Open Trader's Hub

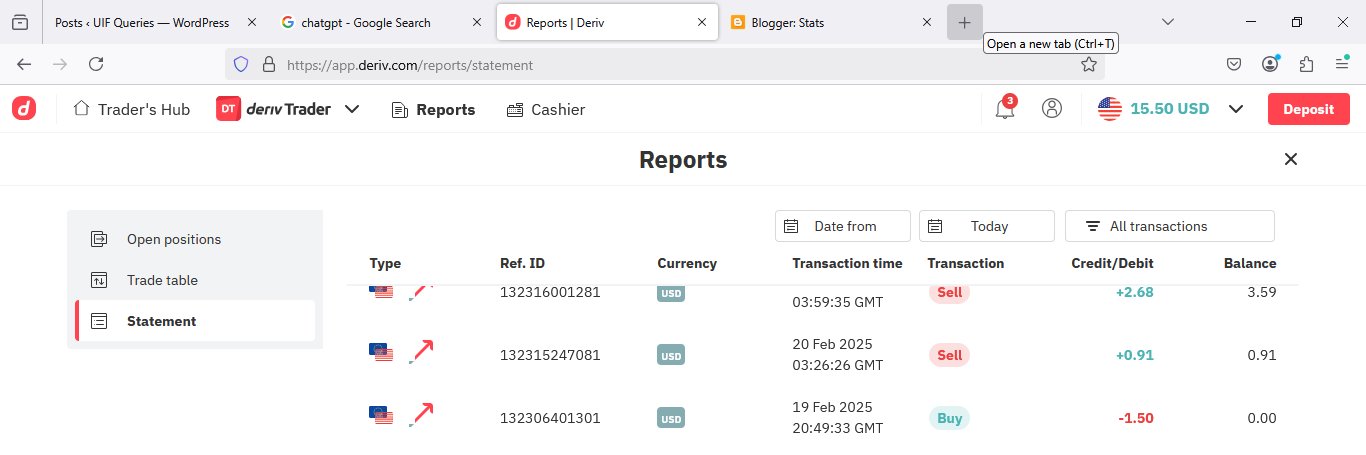[131, 110]
